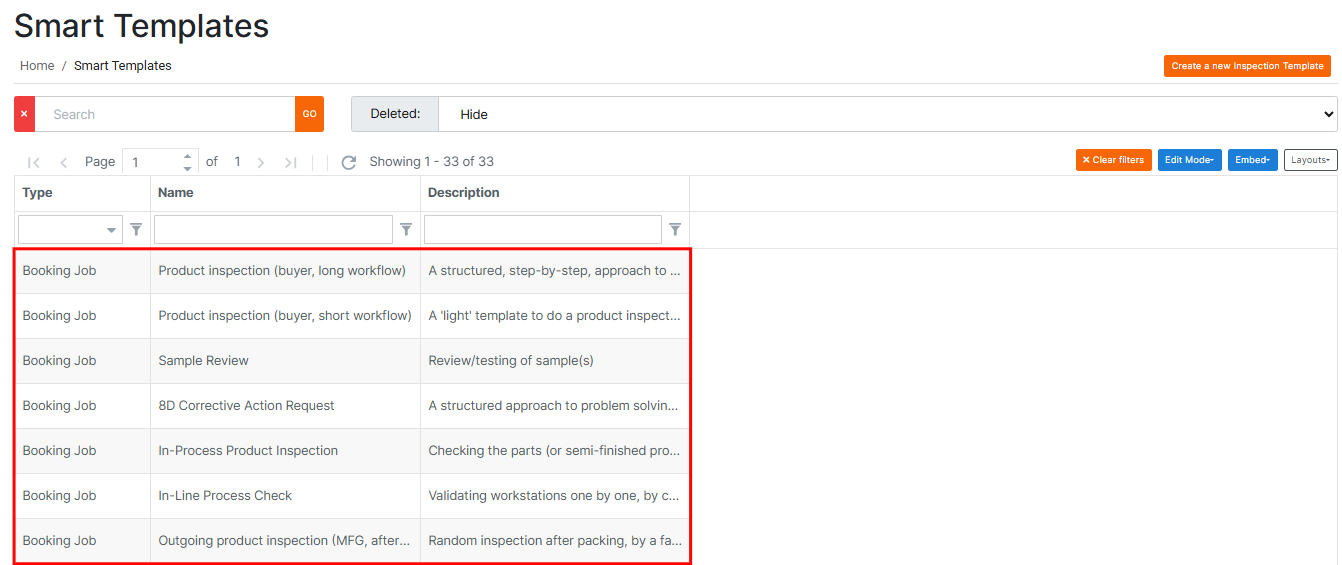Go to previous page arrow icon

pyautogui.click(x=64, y=162)
